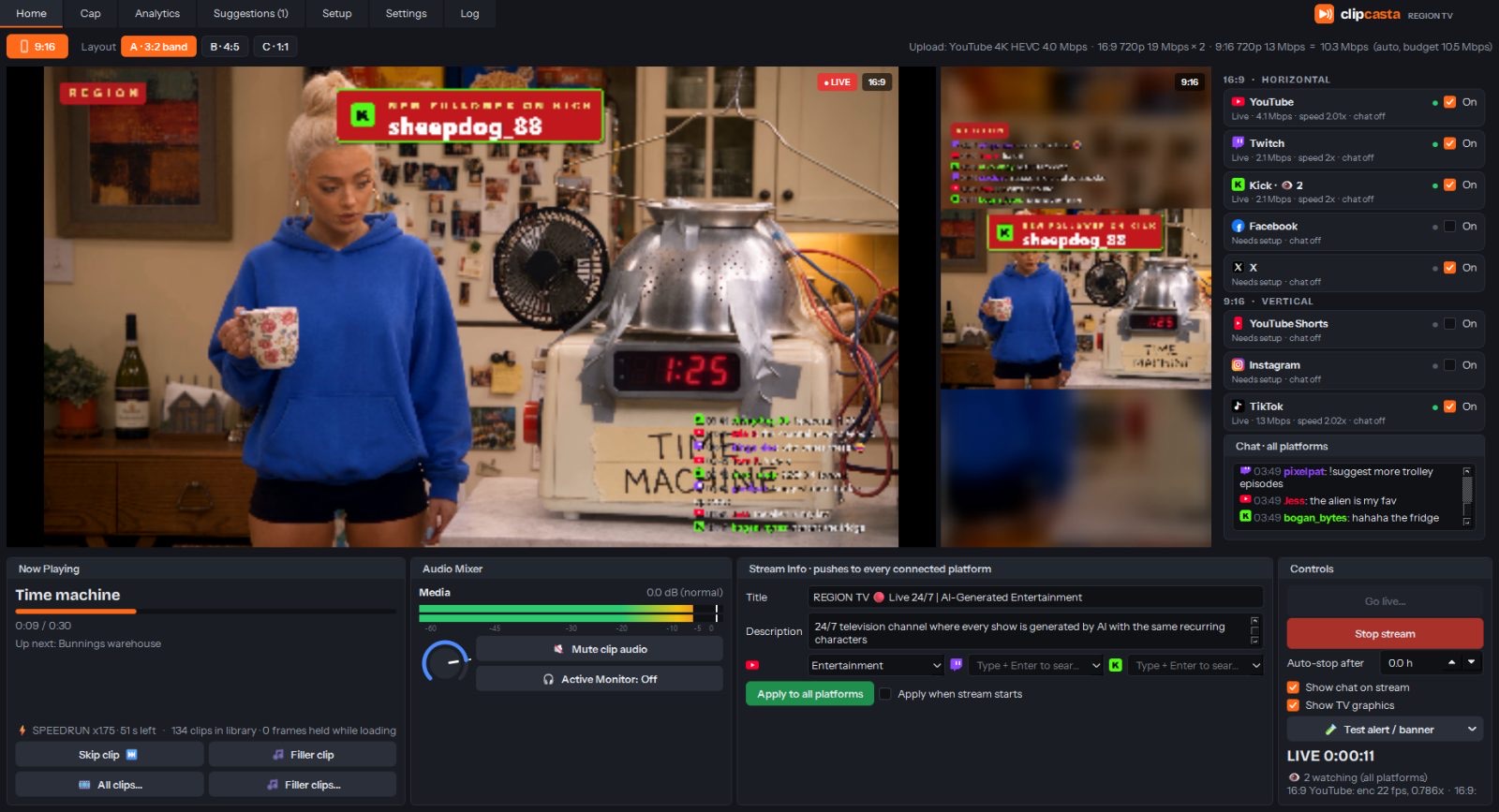Click the Facebook platform icon
The width and height of the screenshot is (1499, 812).
(1238, 226)
